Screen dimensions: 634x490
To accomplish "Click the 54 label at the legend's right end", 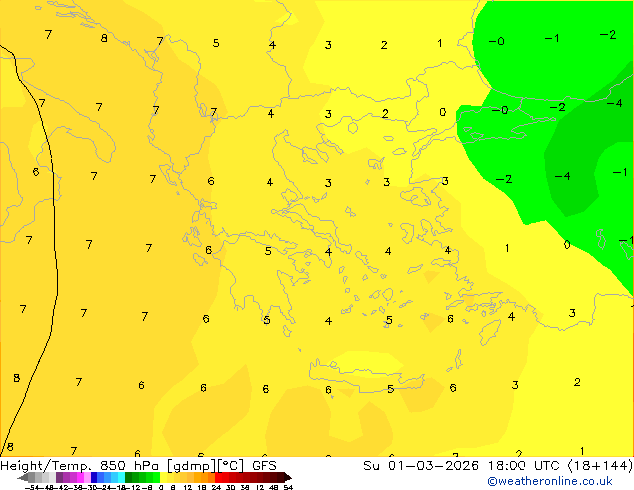I will (288, 487).
